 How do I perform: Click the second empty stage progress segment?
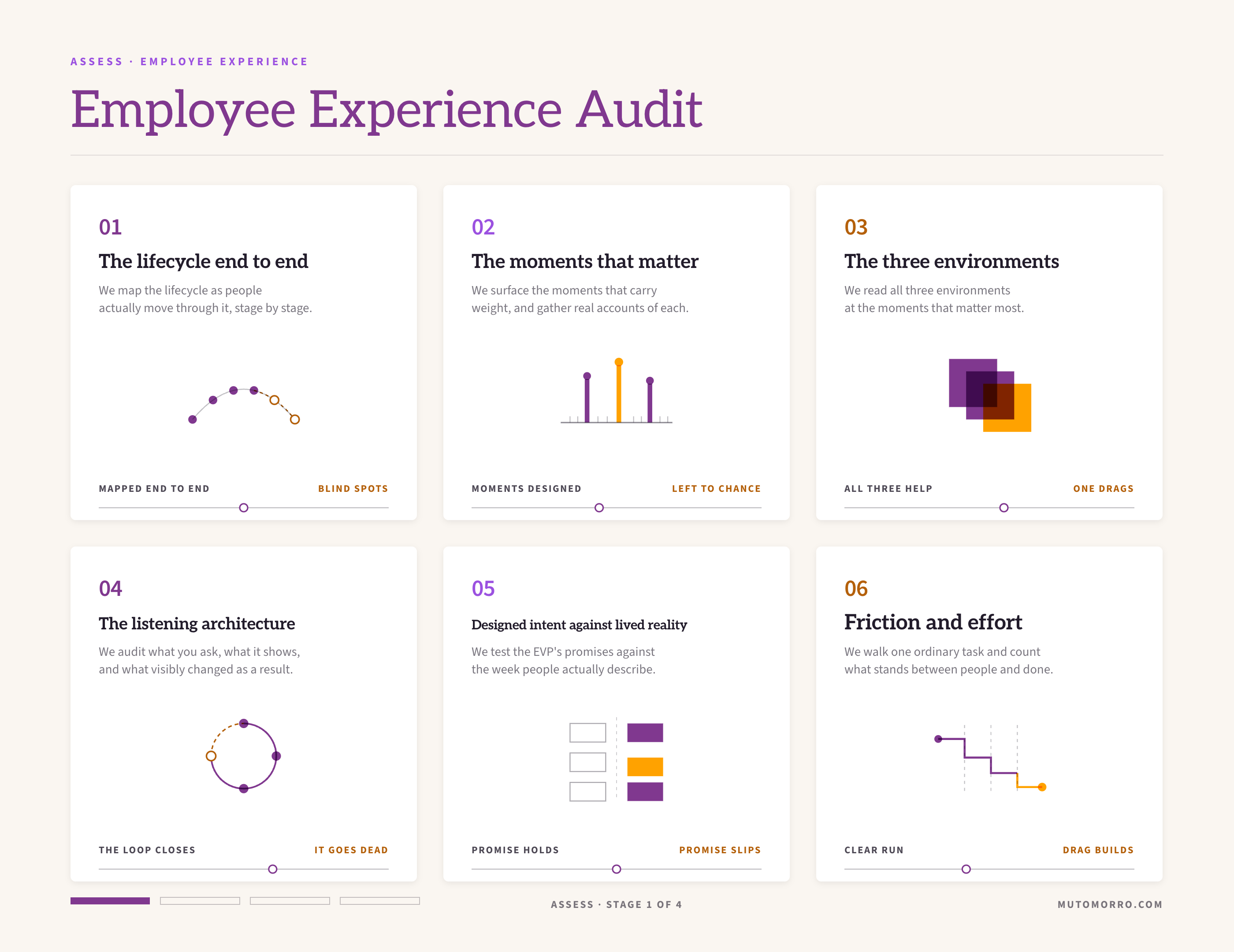(x=200, y=900)
